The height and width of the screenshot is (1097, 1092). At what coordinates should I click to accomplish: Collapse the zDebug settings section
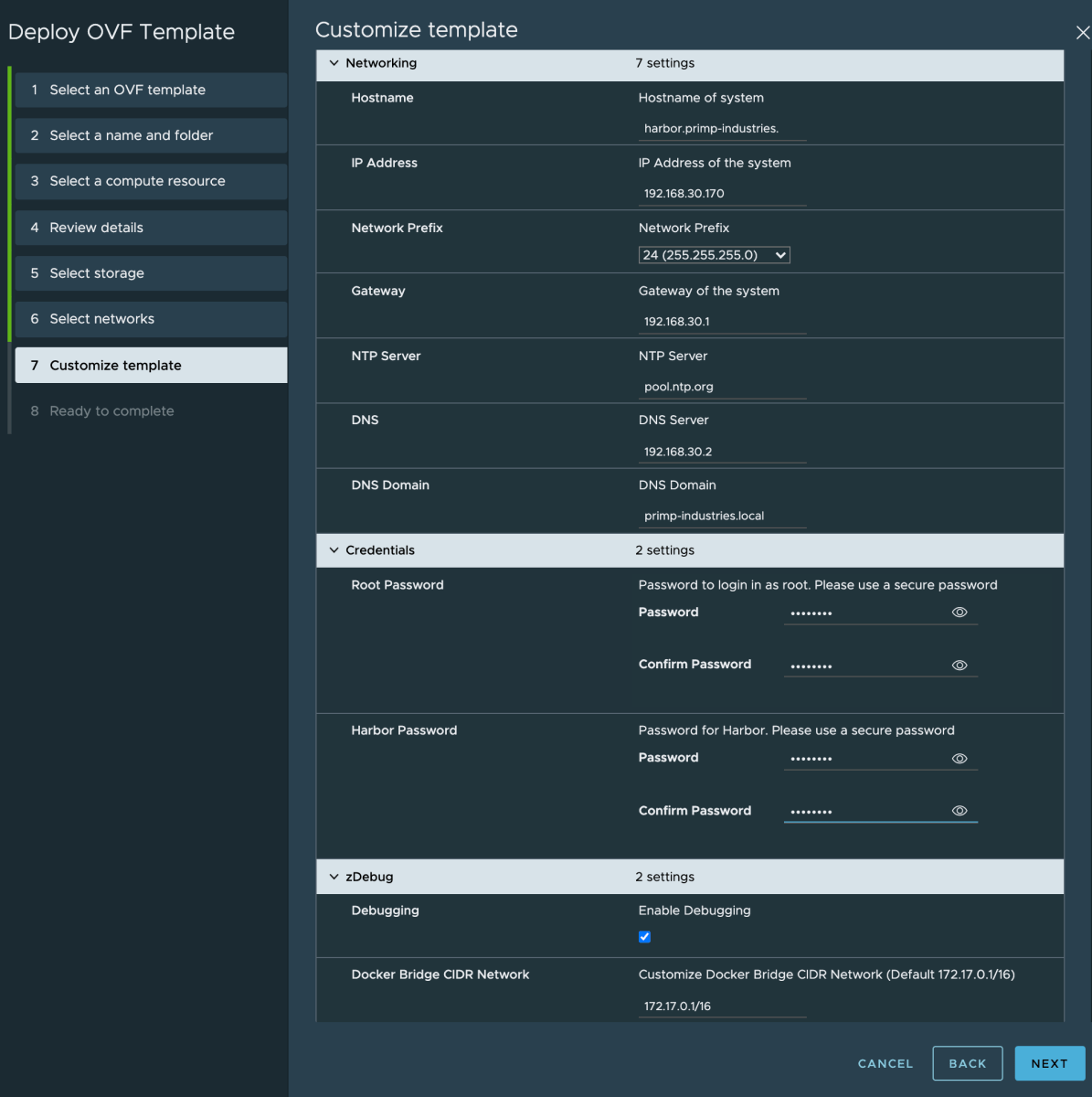pyautogui.click(x=334, y=877)
